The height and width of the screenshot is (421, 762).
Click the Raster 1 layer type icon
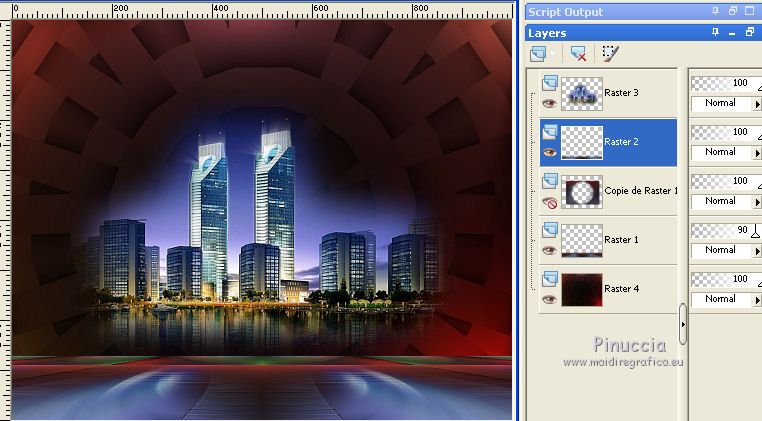coord(550,230)
